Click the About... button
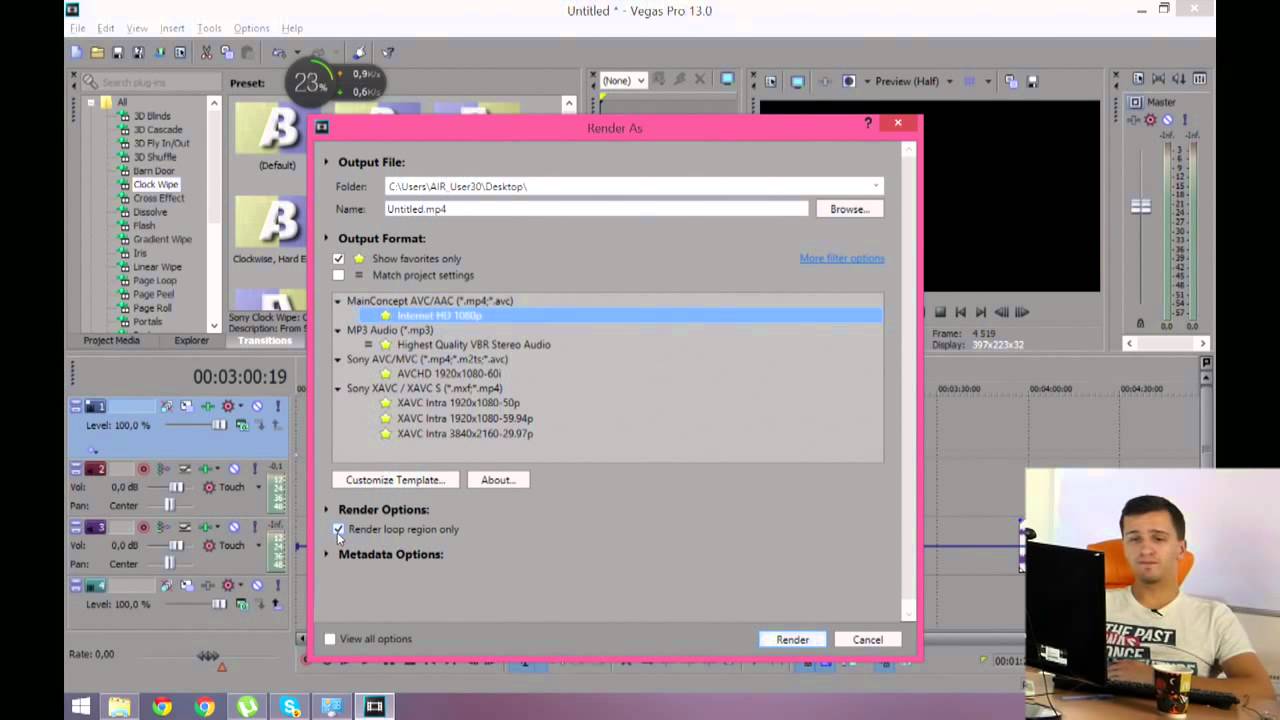Image resolution: width=1280 pixels, height=720 pixels. (x=498, y=480)
